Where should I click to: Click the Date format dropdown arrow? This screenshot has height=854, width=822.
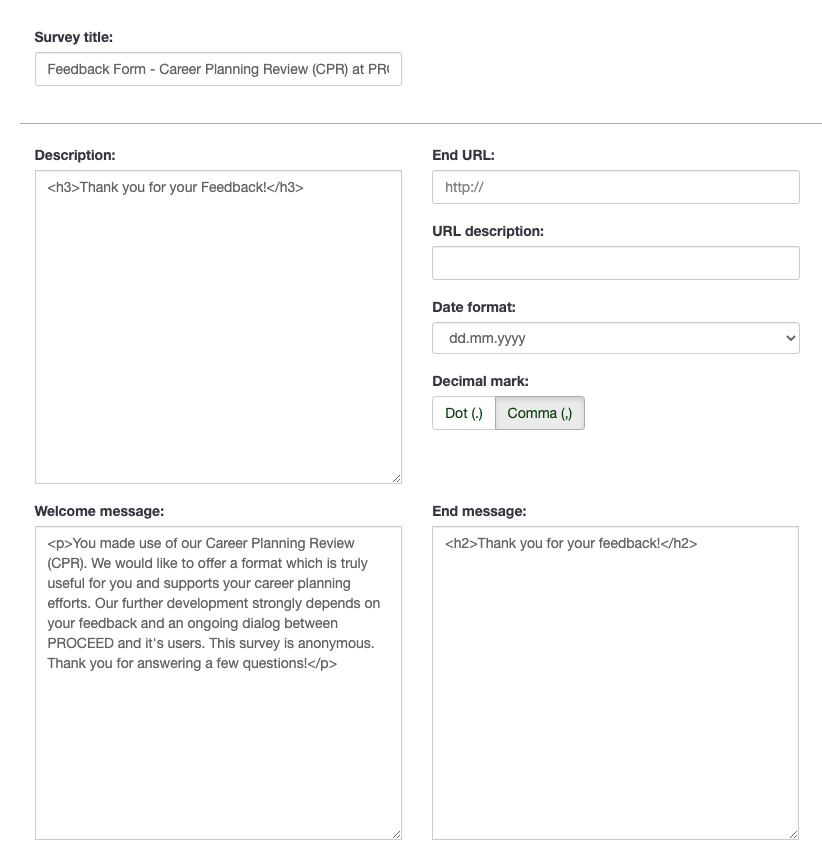click(x=790, y=339)
